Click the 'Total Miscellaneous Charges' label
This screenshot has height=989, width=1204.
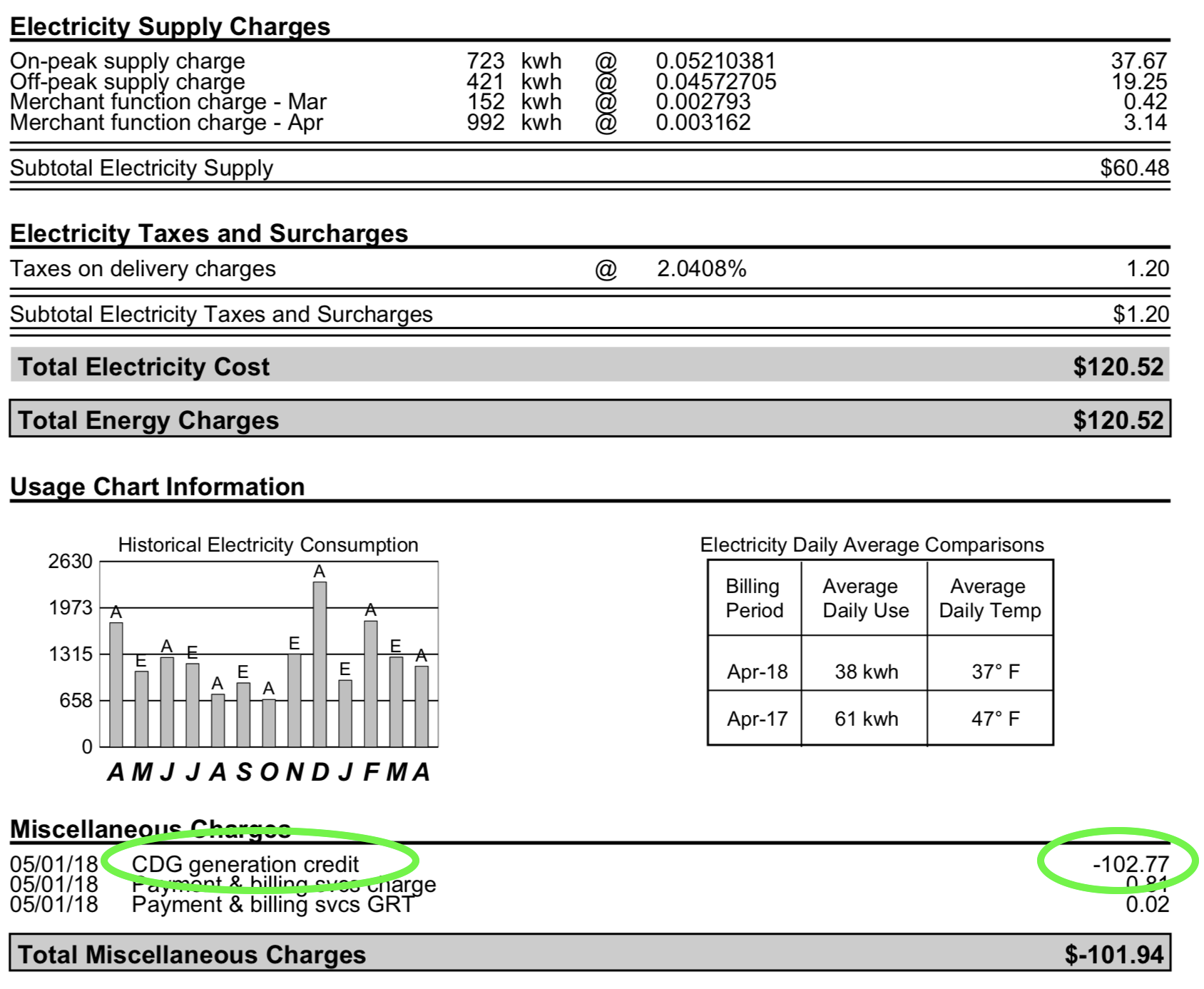point(192,955)
